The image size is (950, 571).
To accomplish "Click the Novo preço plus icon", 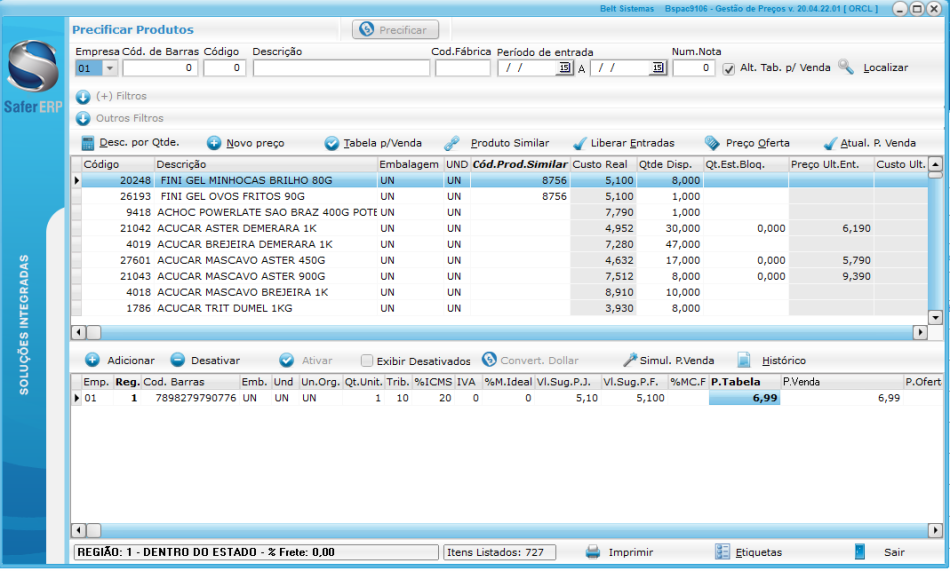I will coord(214,143).
